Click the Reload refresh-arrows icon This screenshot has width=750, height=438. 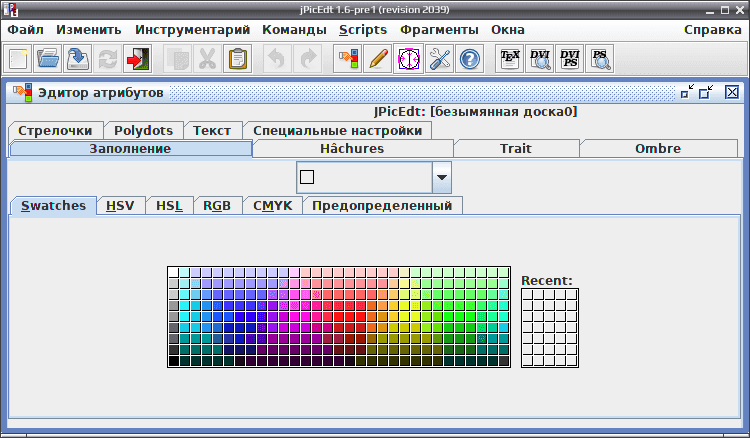click(x=108, y=59)
